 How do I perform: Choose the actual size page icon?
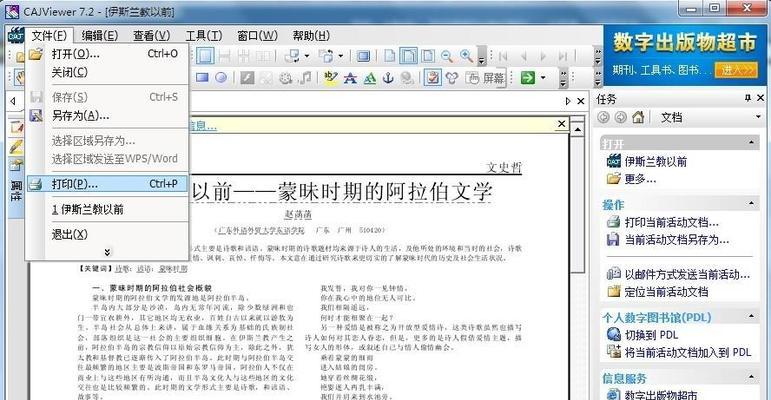[x=389, y=56]
